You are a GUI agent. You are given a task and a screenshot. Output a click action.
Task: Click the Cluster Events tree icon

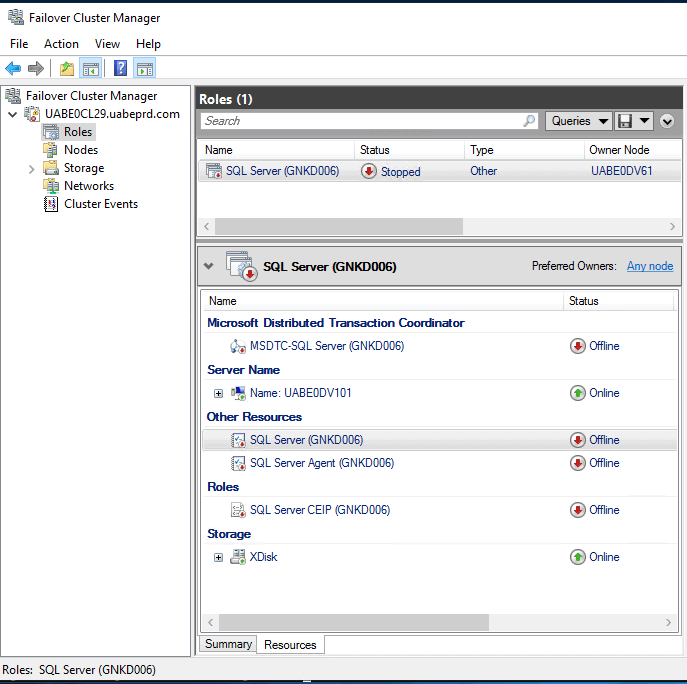51,204
